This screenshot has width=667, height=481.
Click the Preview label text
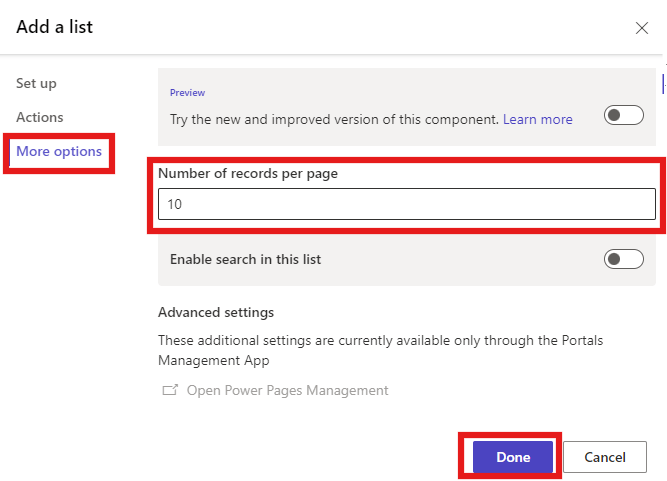pos(187,92)
